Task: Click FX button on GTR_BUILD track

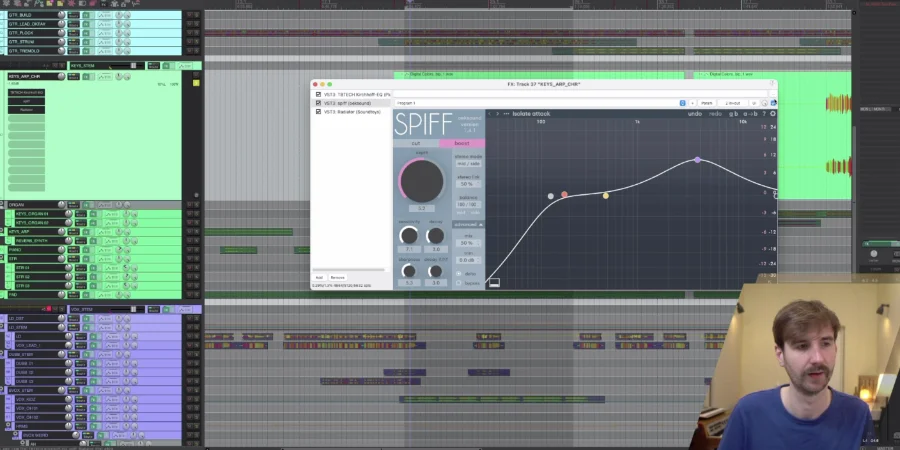Action: (x=86, y=15)
